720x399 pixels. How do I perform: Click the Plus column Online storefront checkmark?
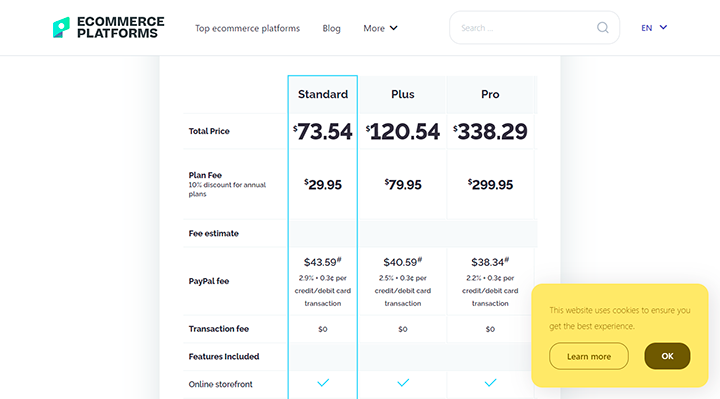point(403,383)
